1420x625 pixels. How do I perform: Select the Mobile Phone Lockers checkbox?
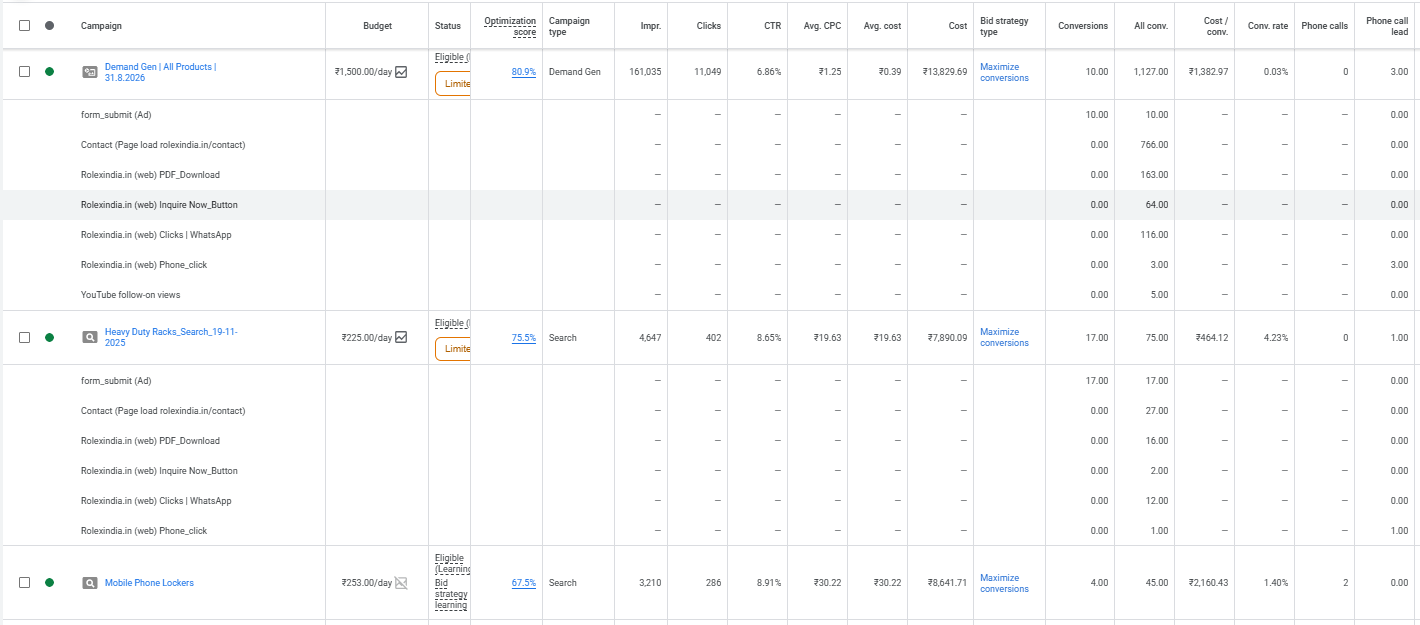click(24, 583)
